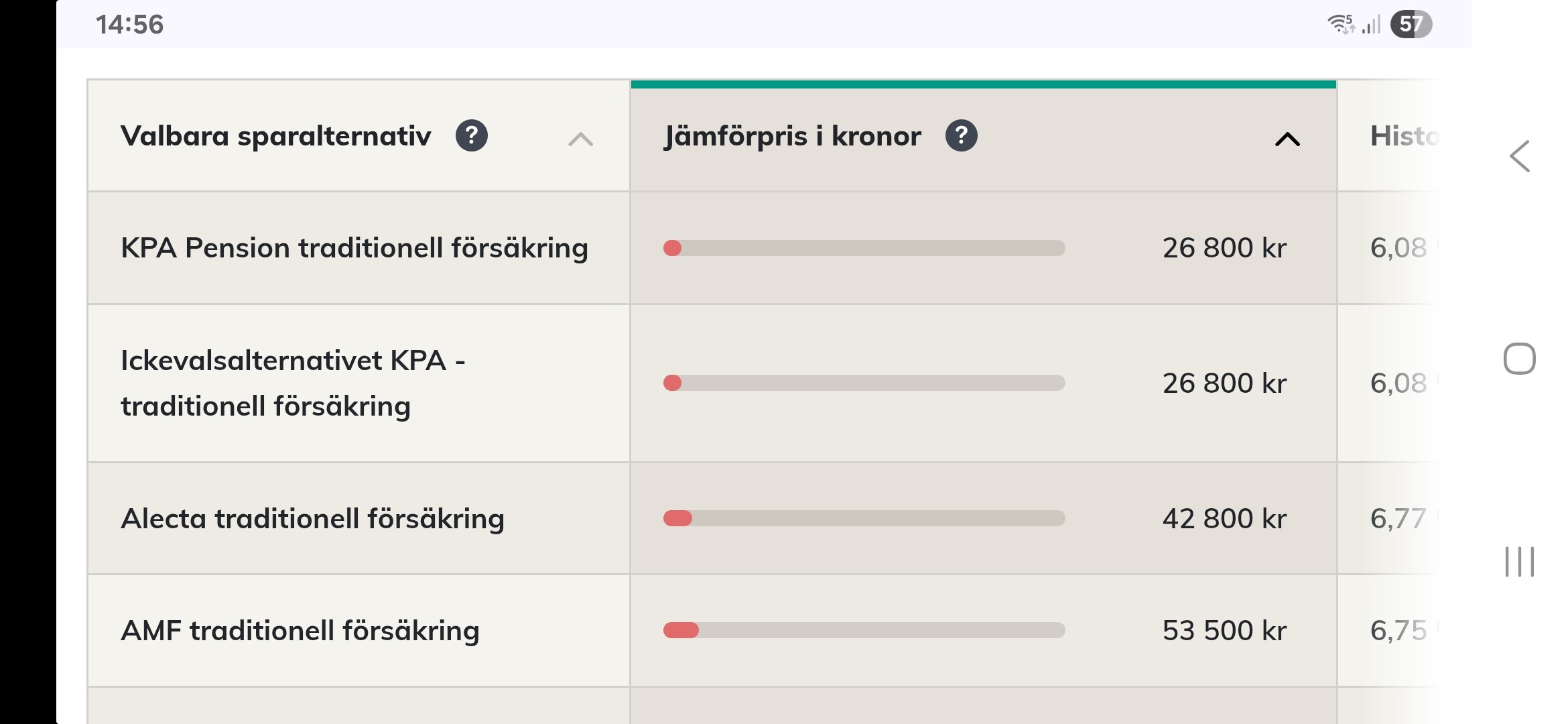Open KPA Pension traditionell försäkring
1568x724 pixels.
click(354, 248)
